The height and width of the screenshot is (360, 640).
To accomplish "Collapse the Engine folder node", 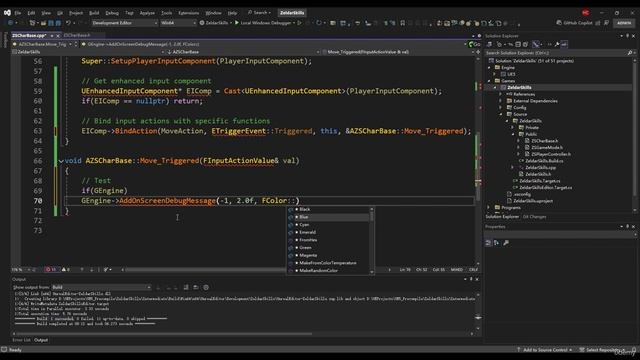I will point(489,67).
